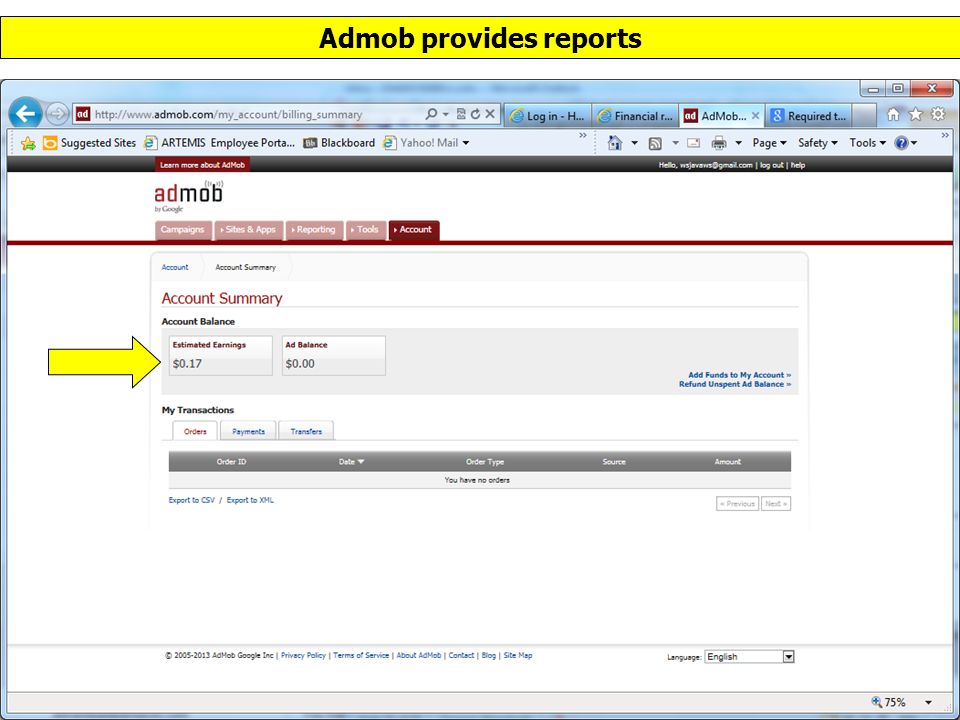Click the command bar Home icon
The height and width of the screenshot is (720, 960).
pyautogui.click(x=615, y=143)
